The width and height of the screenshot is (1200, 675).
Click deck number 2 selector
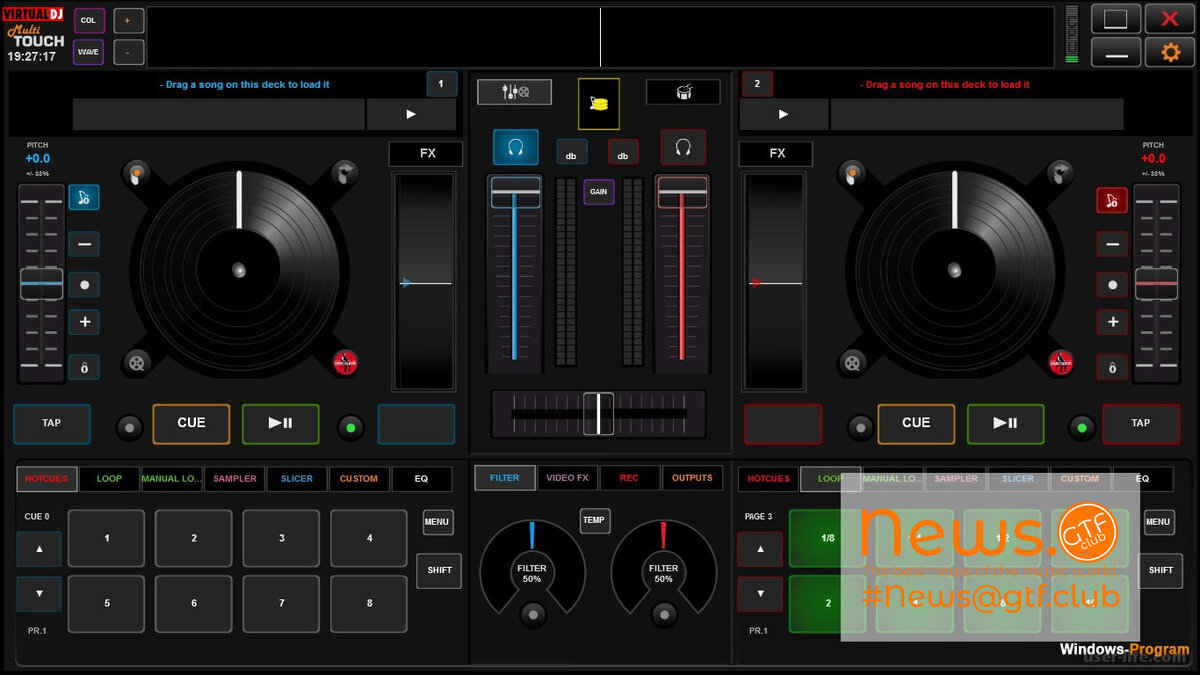coord(757,84)
